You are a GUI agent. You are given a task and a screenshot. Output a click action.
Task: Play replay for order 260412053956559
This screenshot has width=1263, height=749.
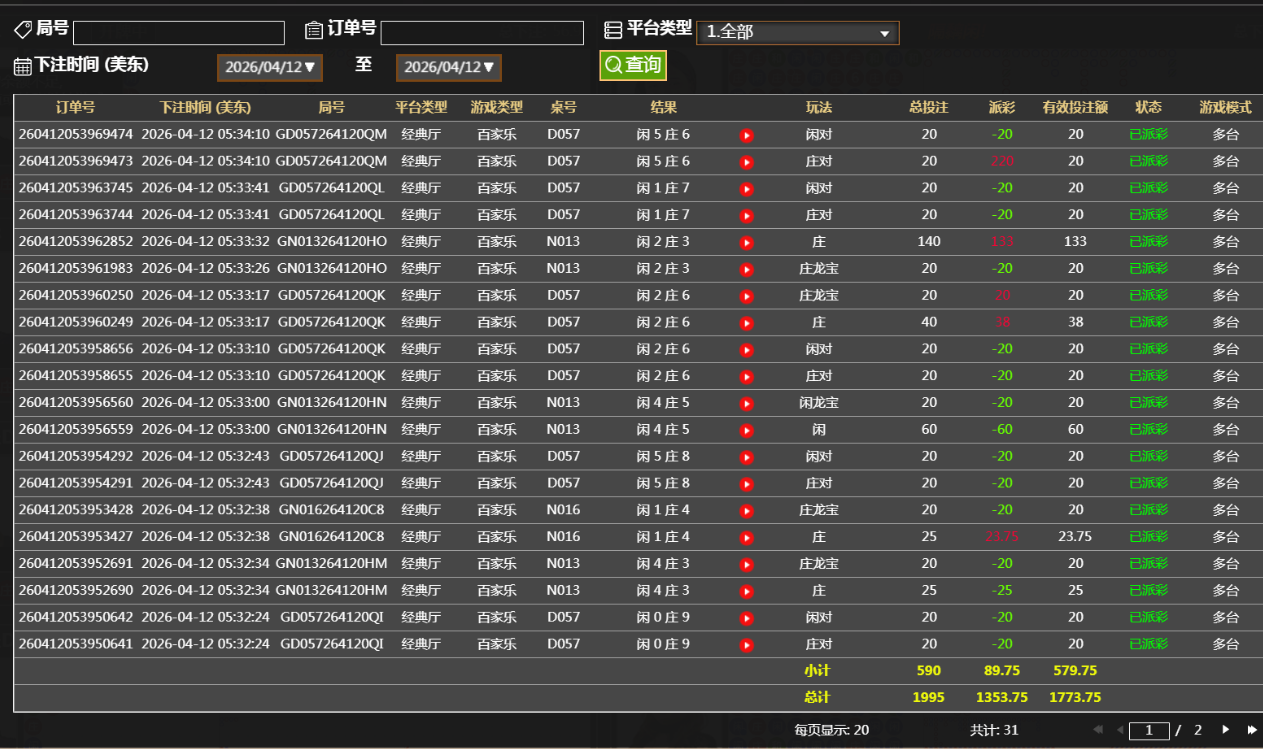[746, 430]
